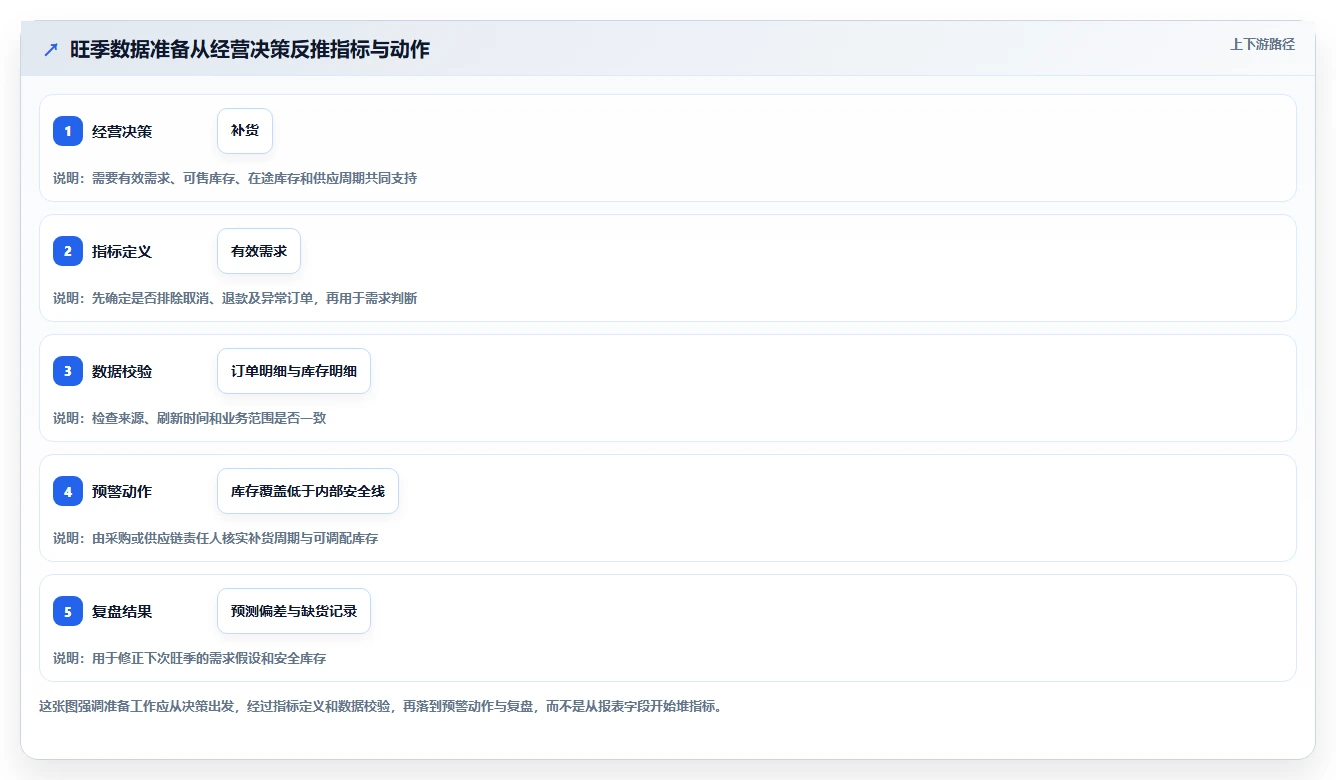
Task: Click the description starting 说明：需要有效需求
Action: 235,178
